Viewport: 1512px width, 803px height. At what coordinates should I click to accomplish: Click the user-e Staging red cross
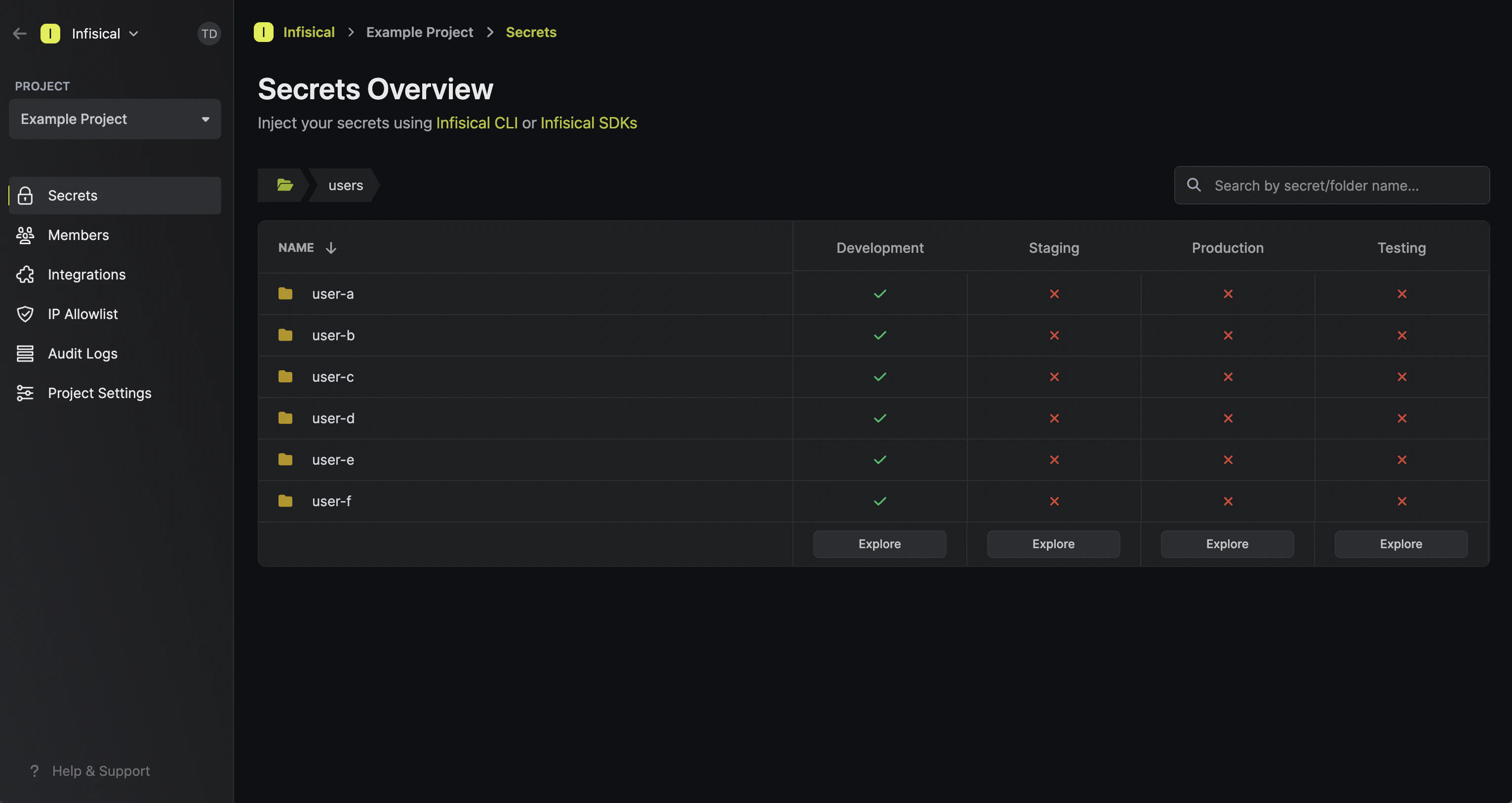coord(1054,460)
